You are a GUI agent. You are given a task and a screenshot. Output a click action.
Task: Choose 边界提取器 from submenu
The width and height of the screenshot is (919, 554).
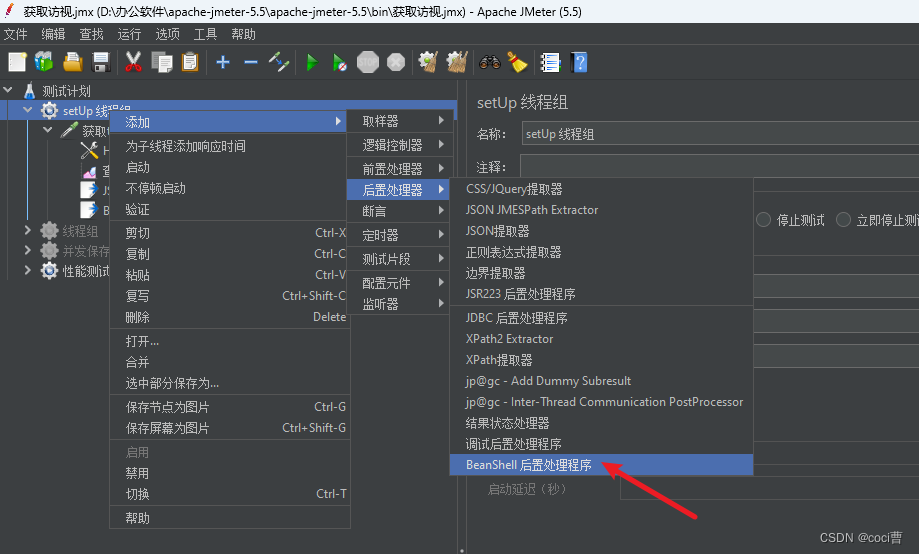(x=601, y=273)
